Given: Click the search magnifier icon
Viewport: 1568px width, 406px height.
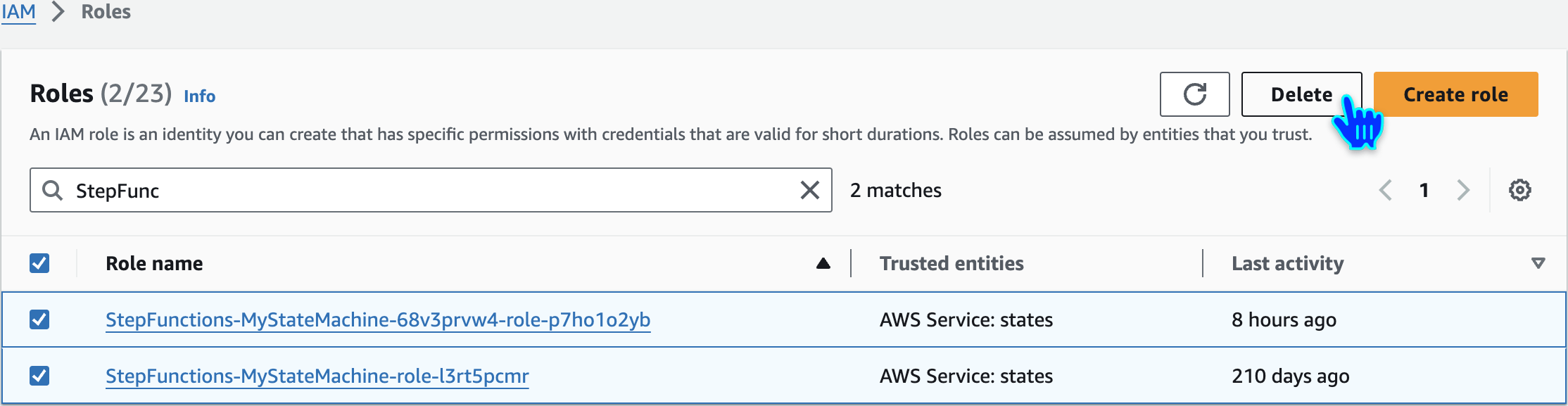Looking at the screenshot, I should coord(52,190).
